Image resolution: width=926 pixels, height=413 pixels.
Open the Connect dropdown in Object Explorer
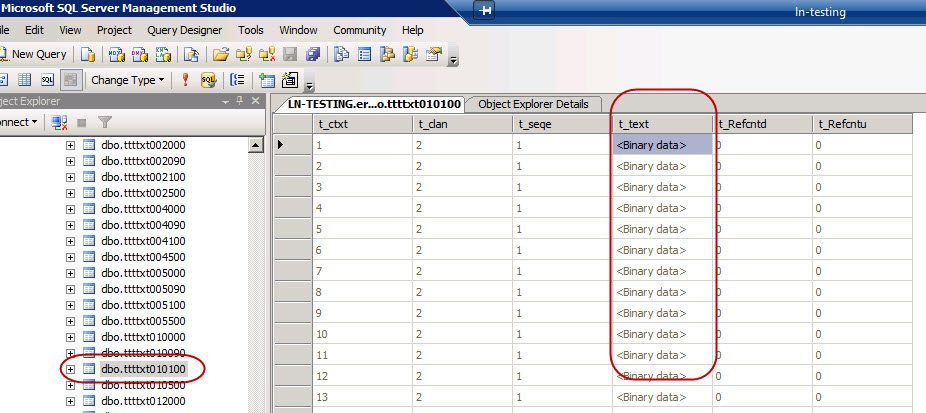tap(19, 122)
